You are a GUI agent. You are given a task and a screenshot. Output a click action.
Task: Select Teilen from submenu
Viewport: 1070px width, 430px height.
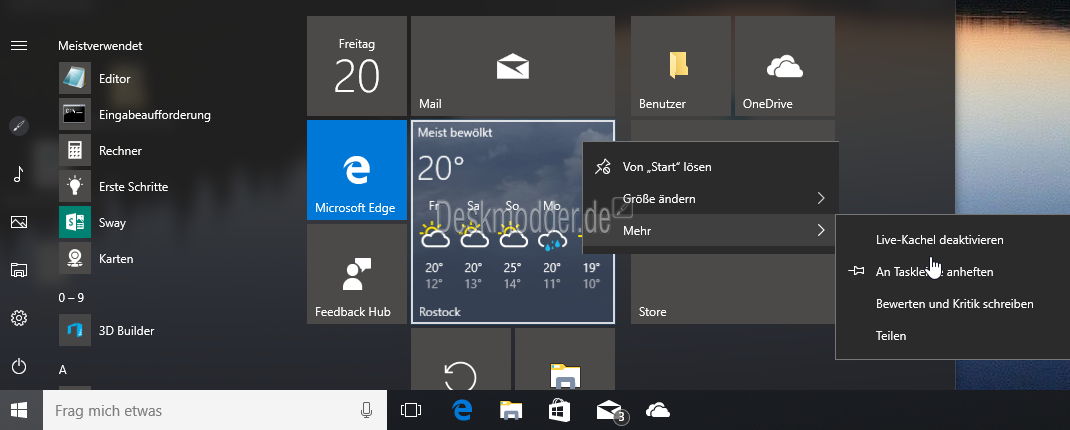[x=953, y=336]
